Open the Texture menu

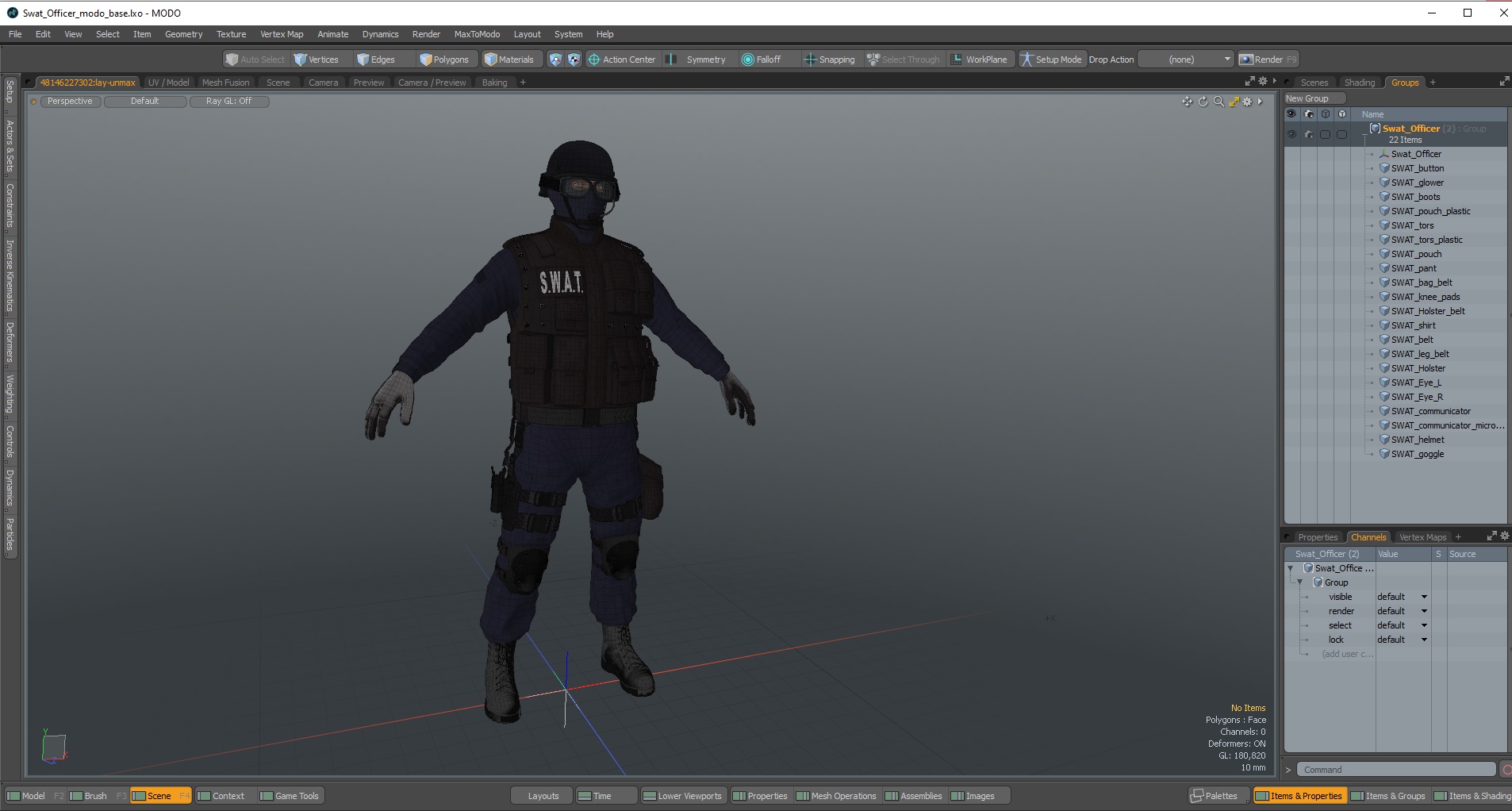point(231,34)
